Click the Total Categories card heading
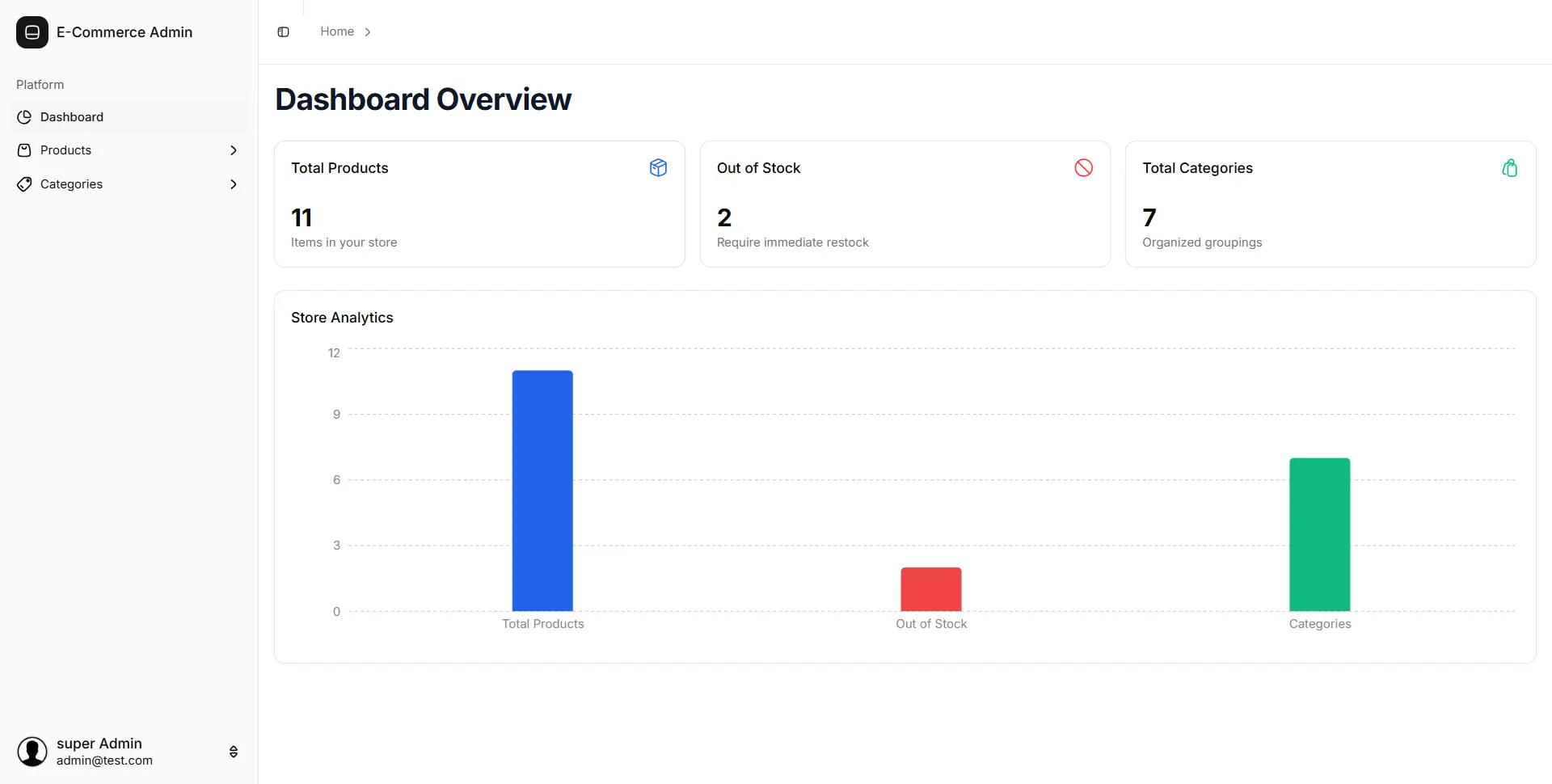This screenshot has width=1552, height=784. 1197,168
